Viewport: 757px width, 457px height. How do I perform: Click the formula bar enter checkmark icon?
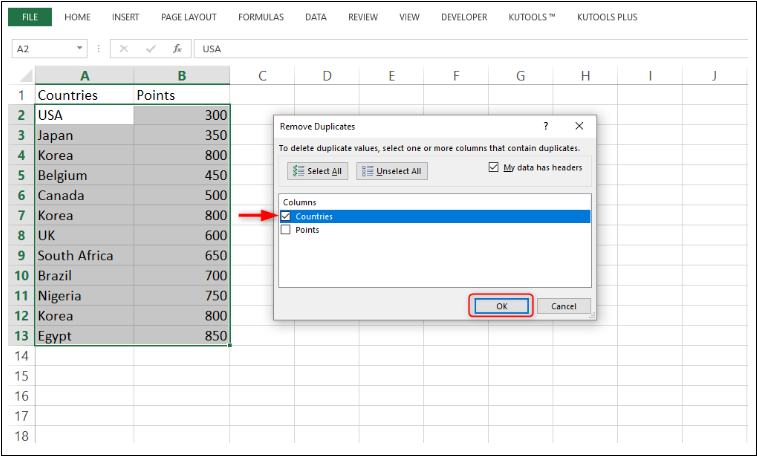click(x=151, y=48)
